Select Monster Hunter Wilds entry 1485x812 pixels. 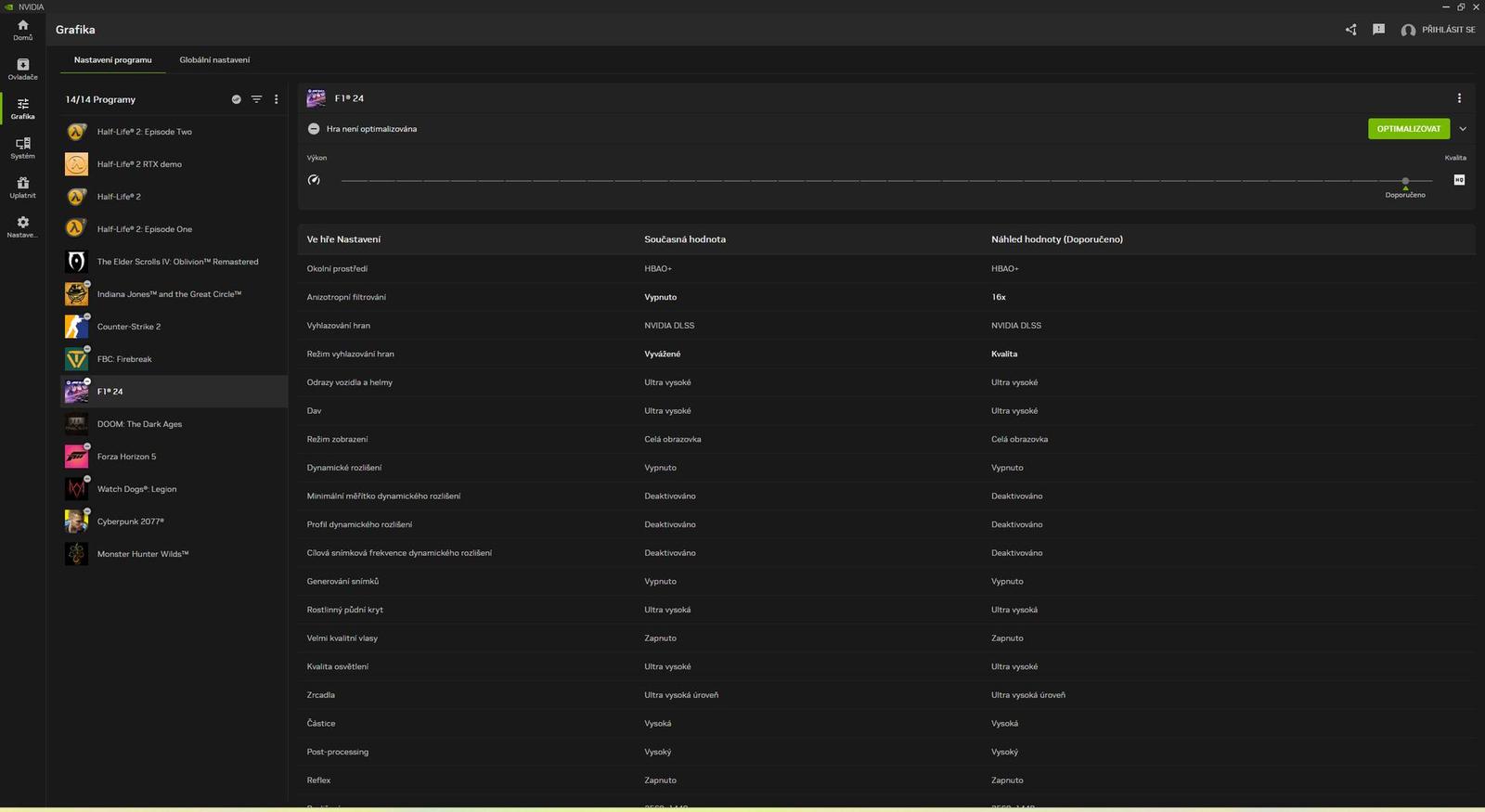174,554
